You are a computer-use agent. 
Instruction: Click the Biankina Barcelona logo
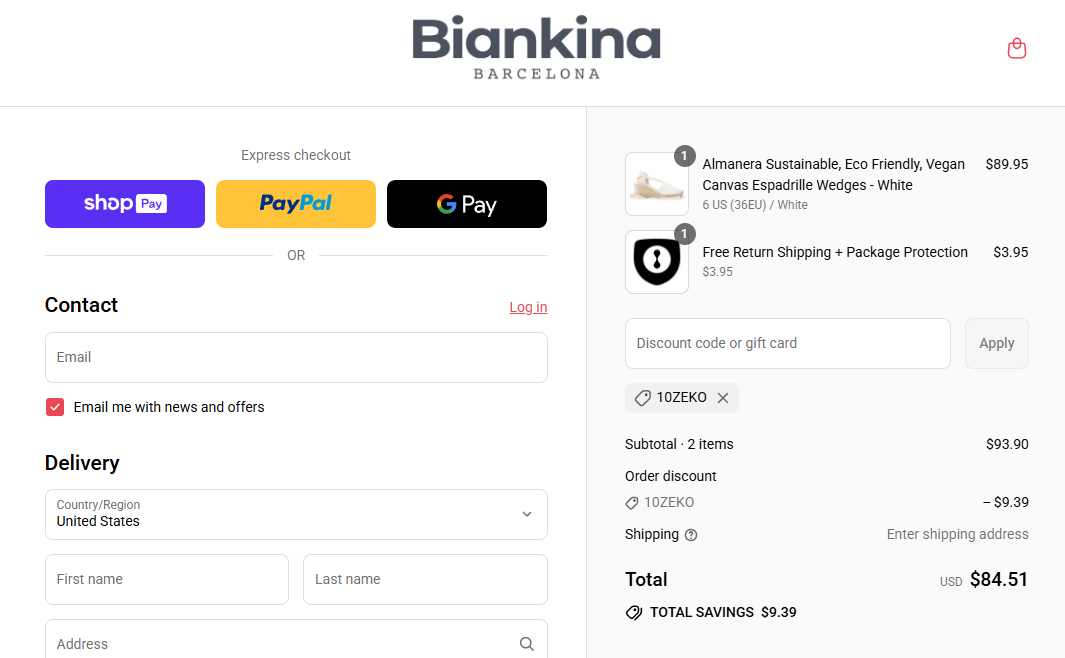pos(536,48)
